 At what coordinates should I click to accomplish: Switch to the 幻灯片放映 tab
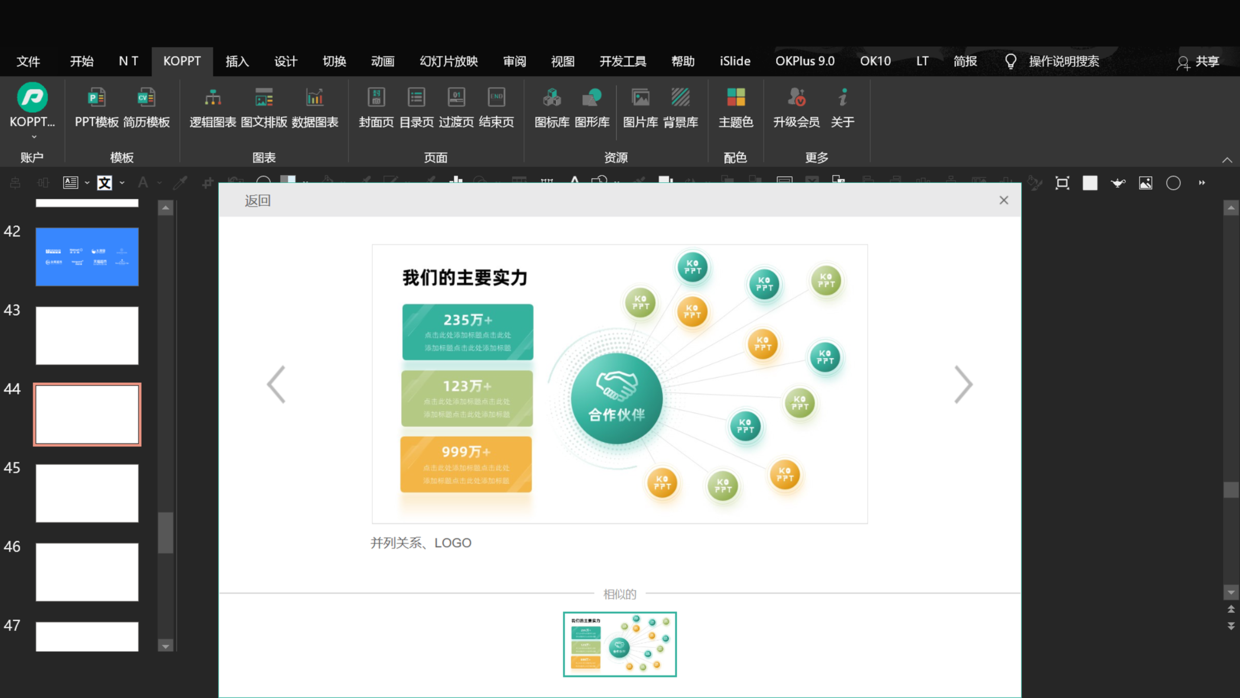pos(449,61)
